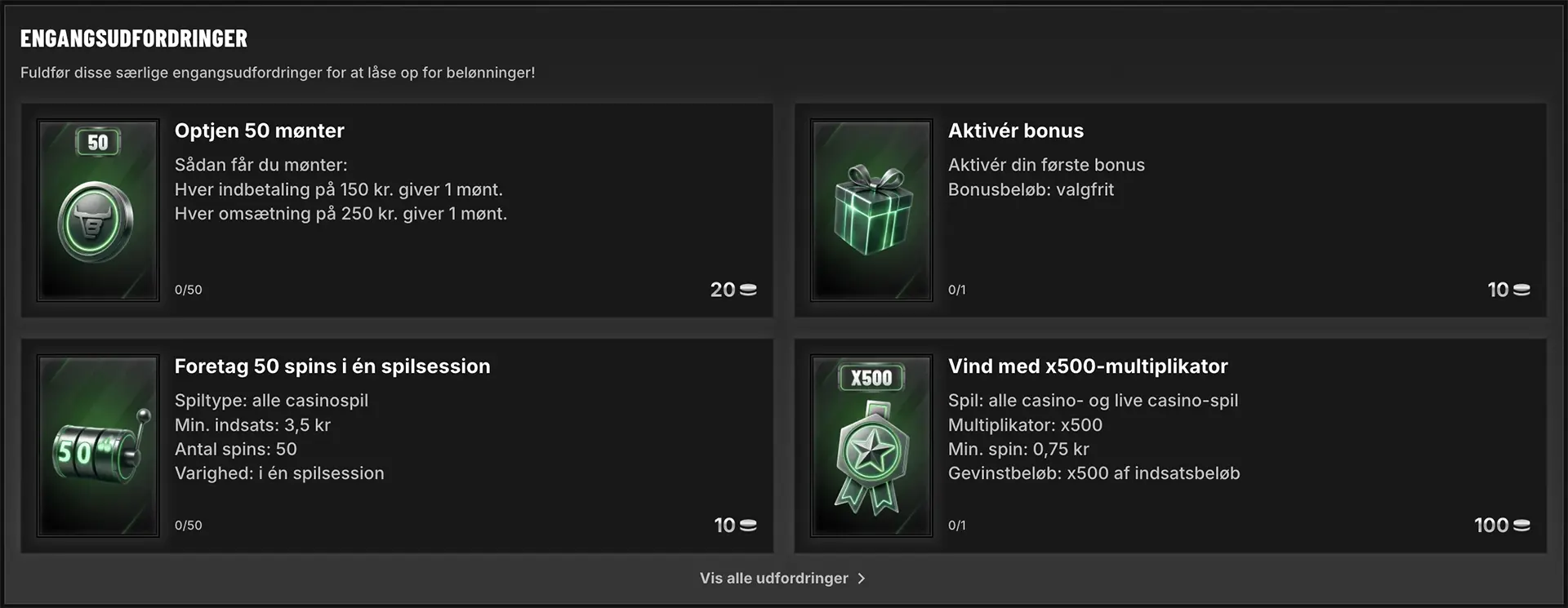Click the bull coin challenge image
Image resolution: width=1568 pixels, height=608 pixels.
point(98,211)
